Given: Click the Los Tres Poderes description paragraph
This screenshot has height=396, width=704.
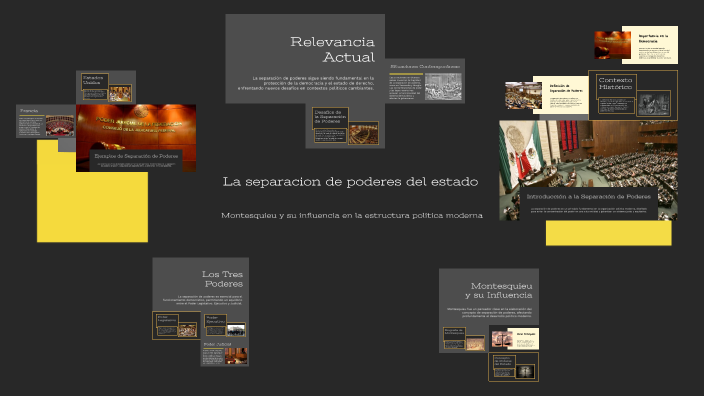Looking at the screenshot, I should 203,300.
